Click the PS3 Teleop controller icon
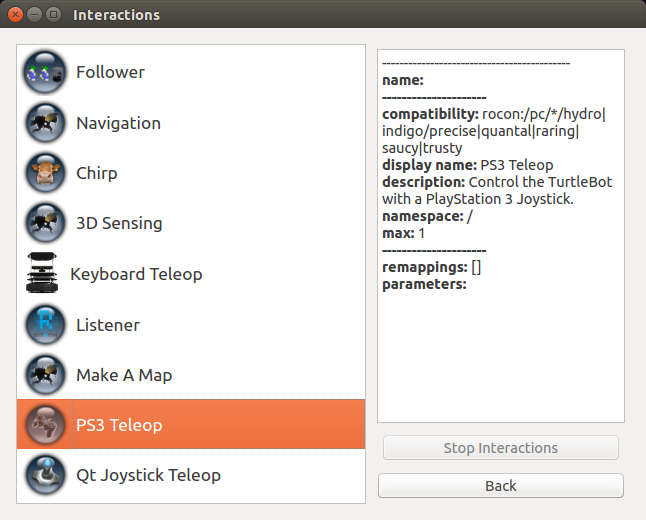The image size is (646, 520). point(45,425)
